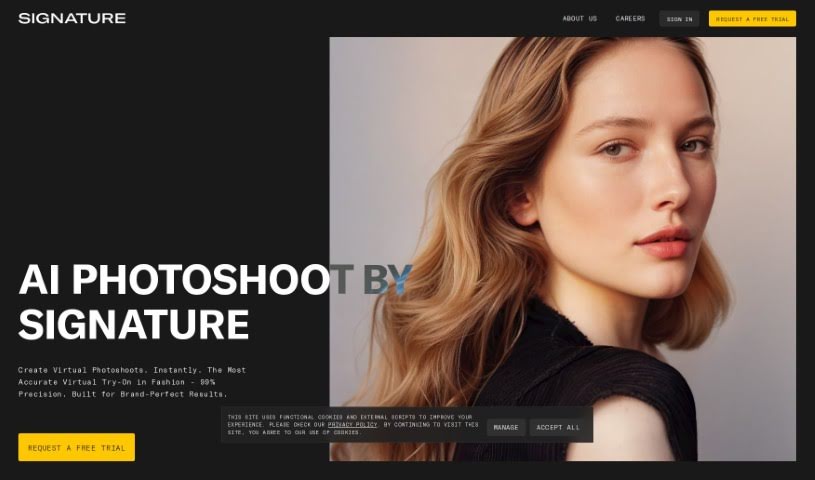
Task: Click the cookie notice message text
Action: point(352,425)
